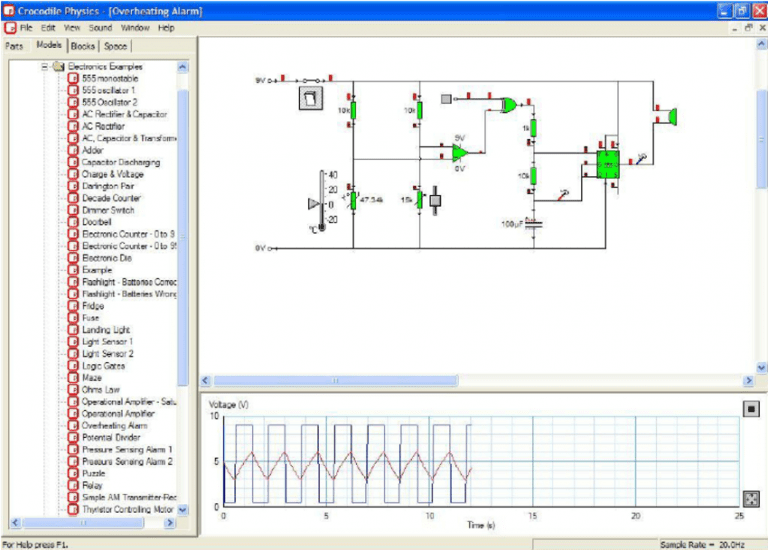Click circuit canvas vertical scroll down arrow

761,367
